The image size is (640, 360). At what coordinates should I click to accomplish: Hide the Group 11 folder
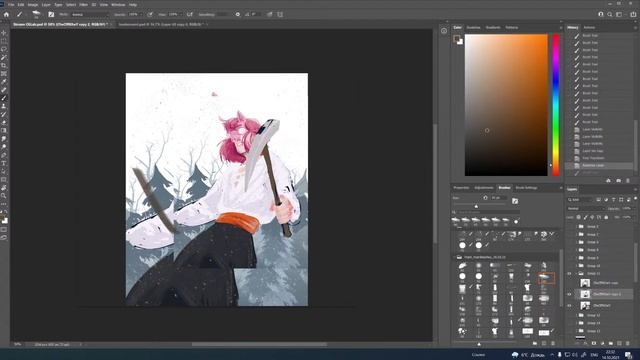tap(569, 273)
